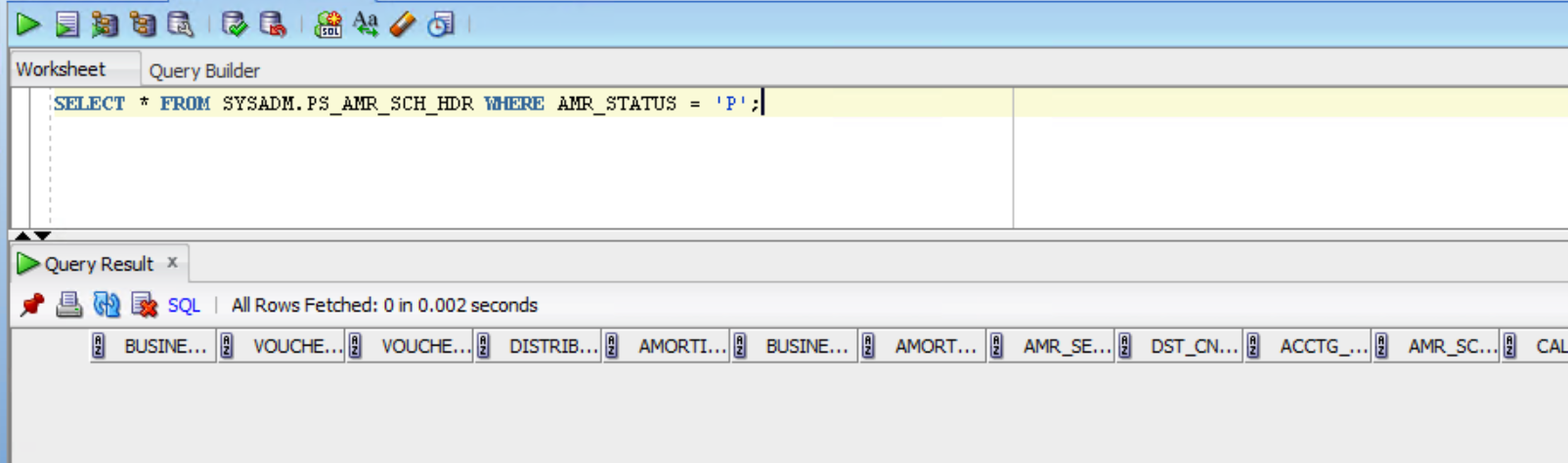Click SYSADM.PS_AMR_SCH_HDR table name in query
Screen dimensions: 1568x463
347,104
